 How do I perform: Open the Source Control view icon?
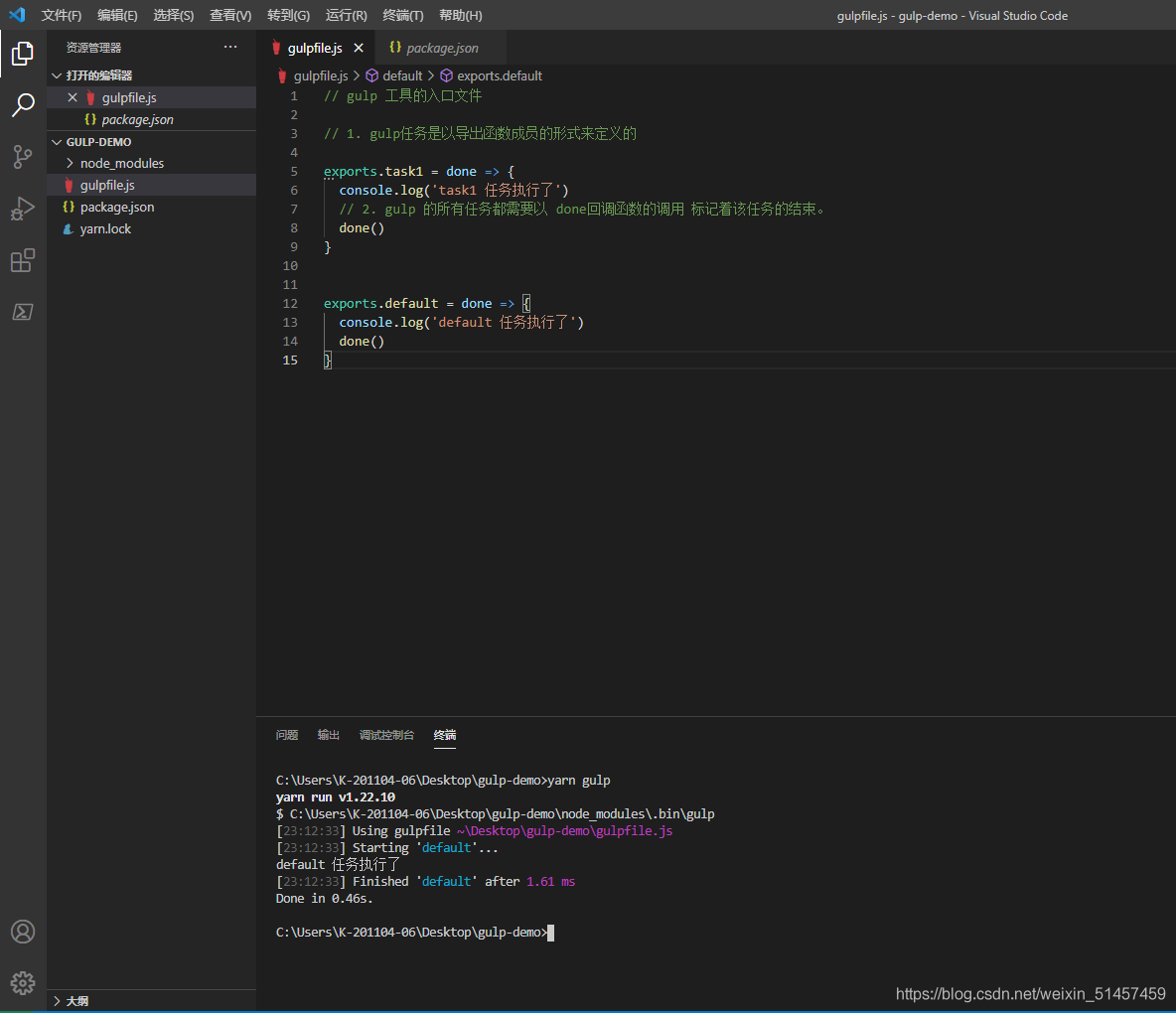pos(23,157)
